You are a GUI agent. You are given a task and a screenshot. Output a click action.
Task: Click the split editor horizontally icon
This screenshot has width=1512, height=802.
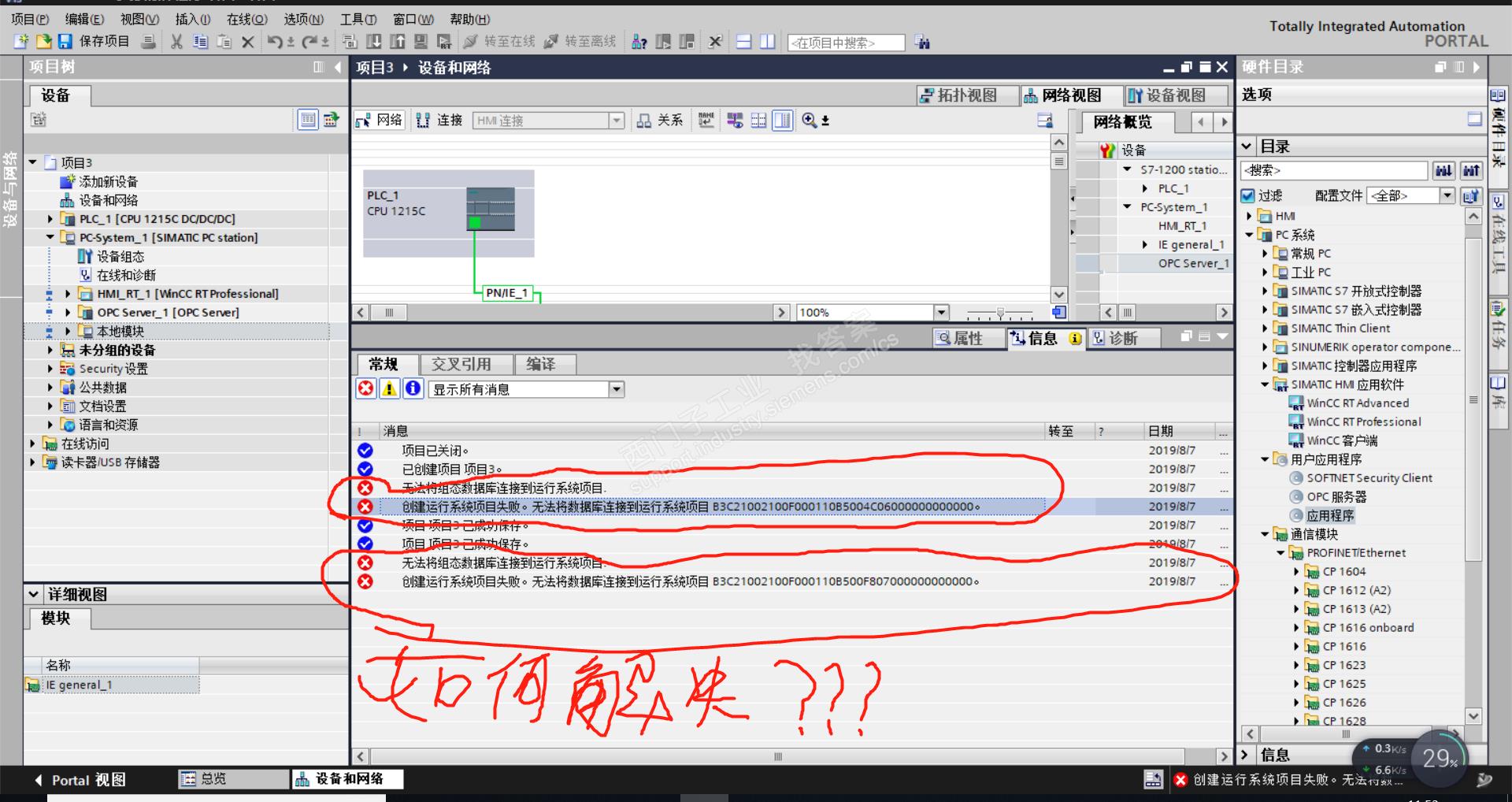point(743,42)
